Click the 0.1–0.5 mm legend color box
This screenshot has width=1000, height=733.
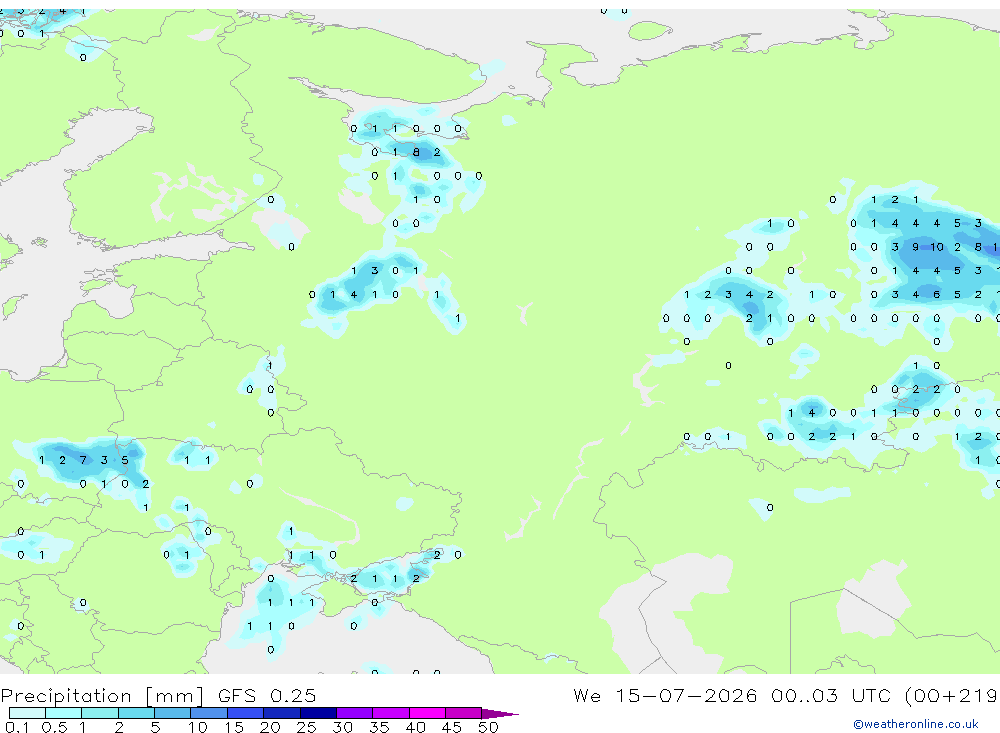tap(27, 713)
